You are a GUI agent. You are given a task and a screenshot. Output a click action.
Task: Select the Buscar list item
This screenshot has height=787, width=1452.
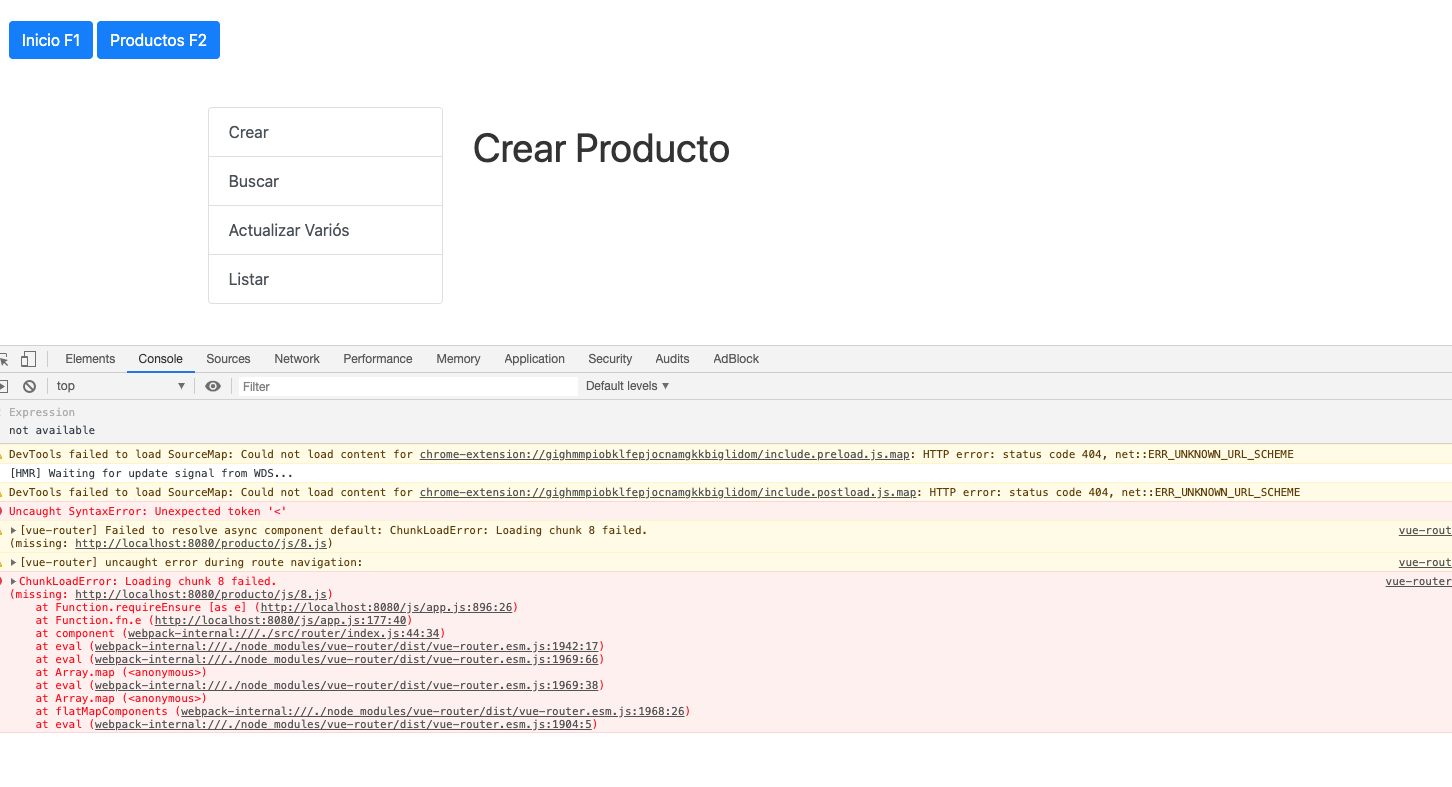pyautogui.click(x=325, y=181)
